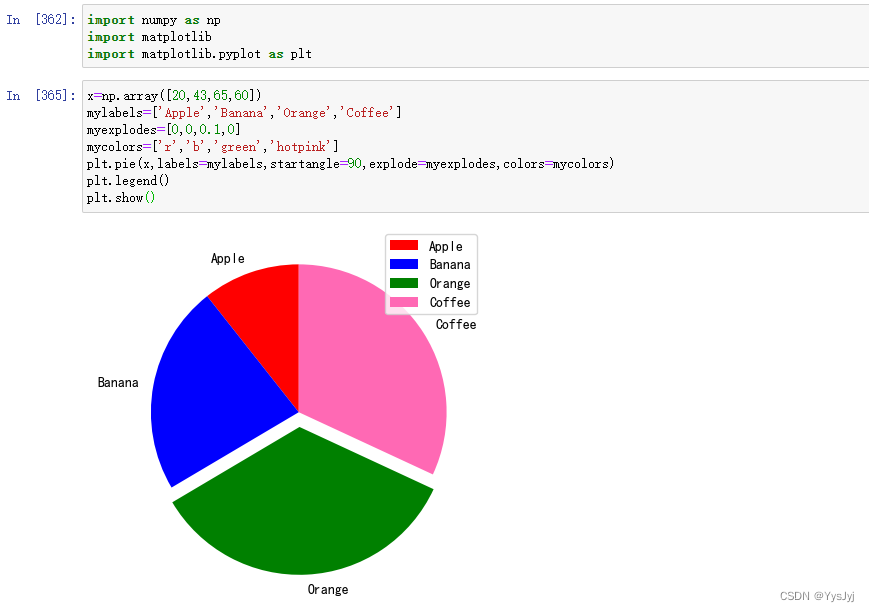Click the plt.show() line
The width and height of the screenshot is (869, 612).
point(121,198)
